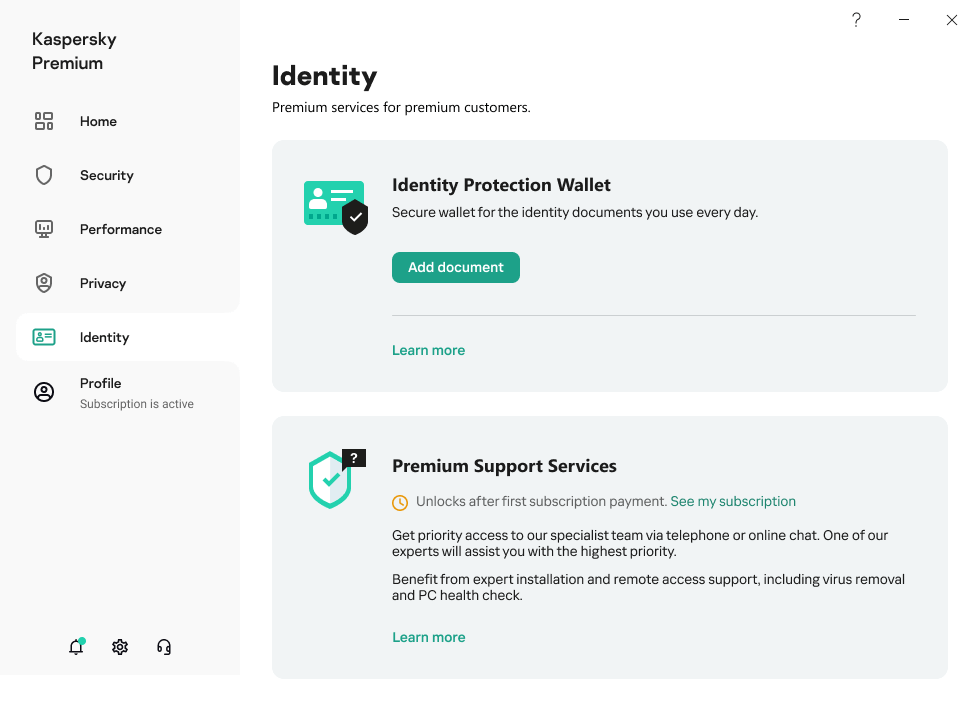
Task: Click the Security shield icon
Action: click(x=44, y=175)
